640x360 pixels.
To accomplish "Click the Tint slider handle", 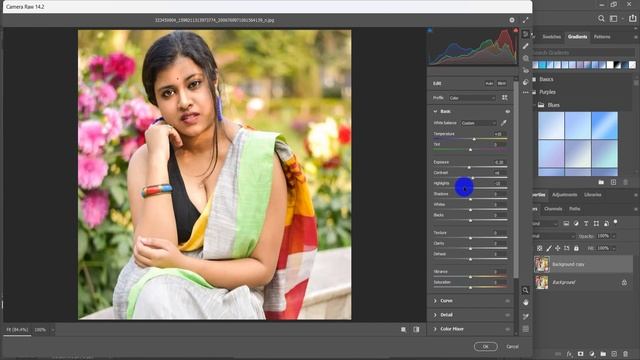I will click(x=470, y=150).
